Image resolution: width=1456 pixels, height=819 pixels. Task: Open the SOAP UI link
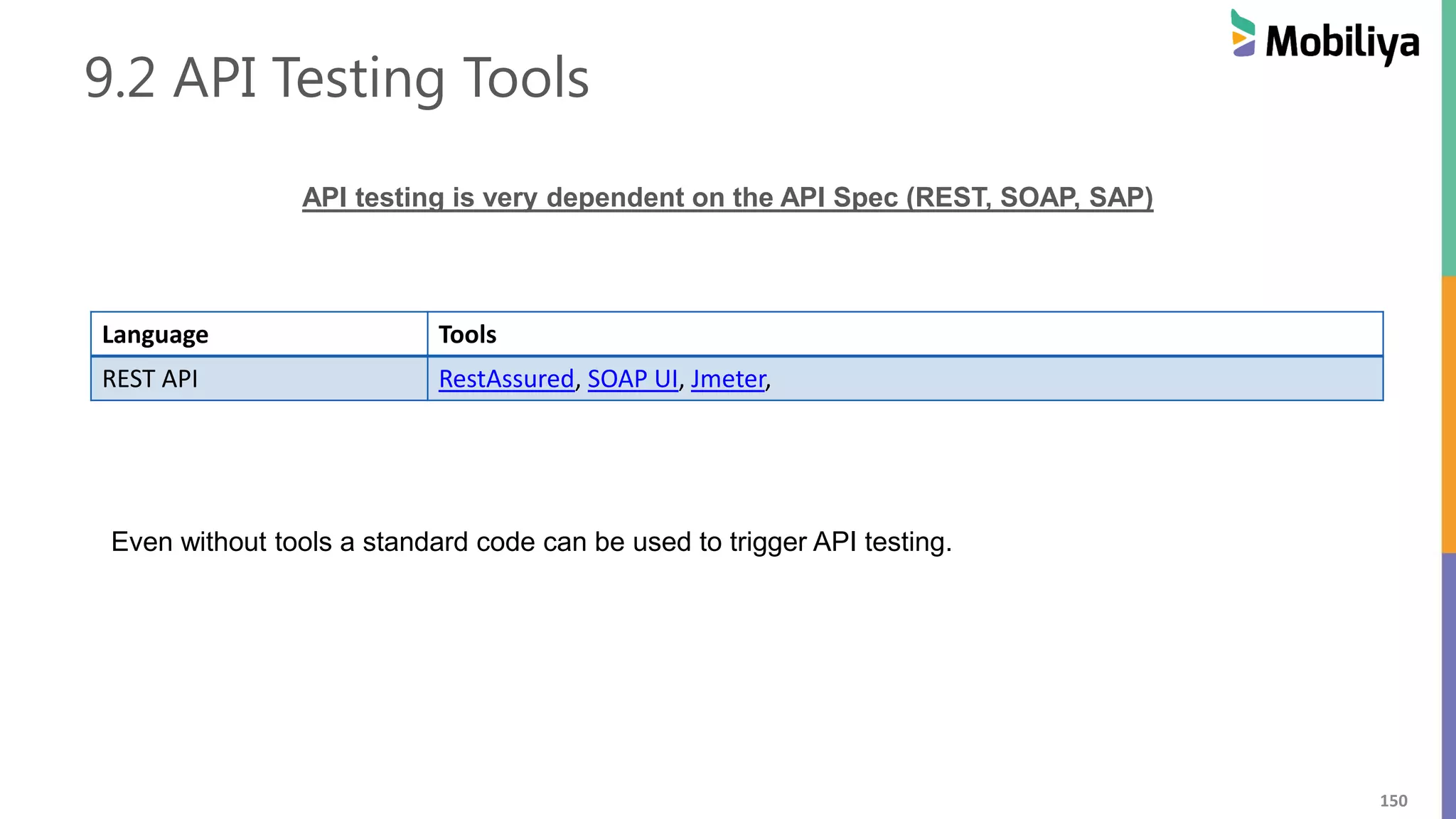tap(633, 379)
